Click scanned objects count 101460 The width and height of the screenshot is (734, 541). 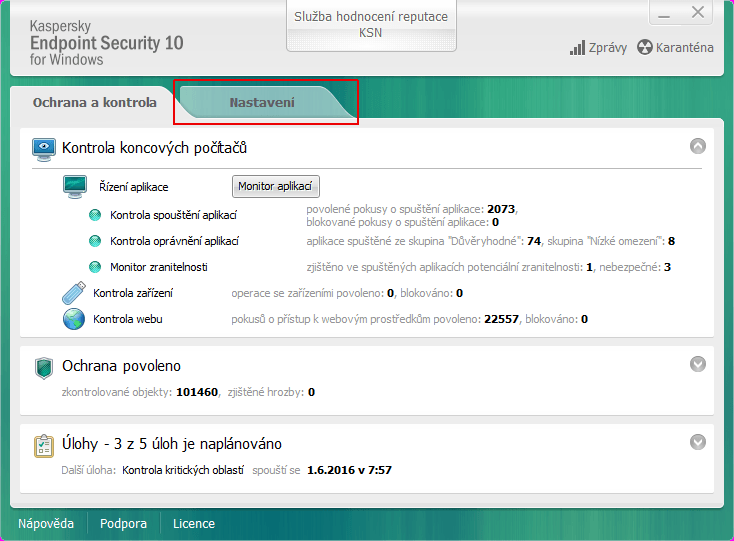pyautogui.click(x=197, y=392)
